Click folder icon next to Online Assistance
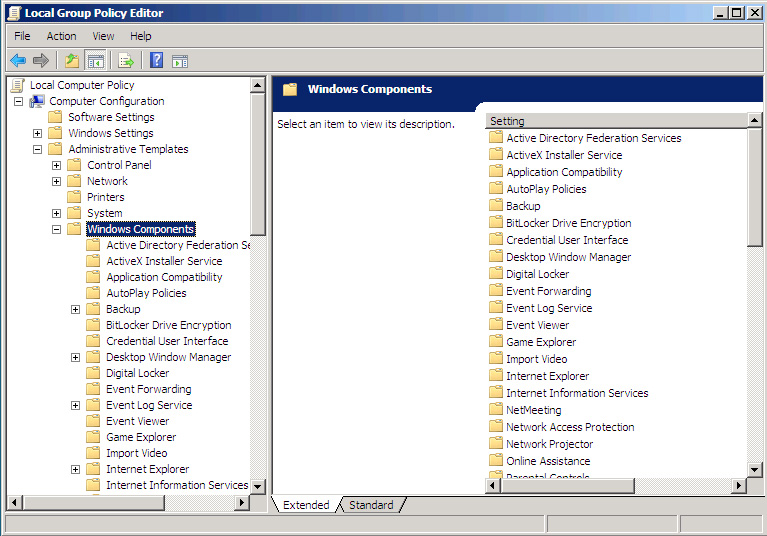This screenshot has width=767, height=536. pyautogui.click(x=496, y=460)
